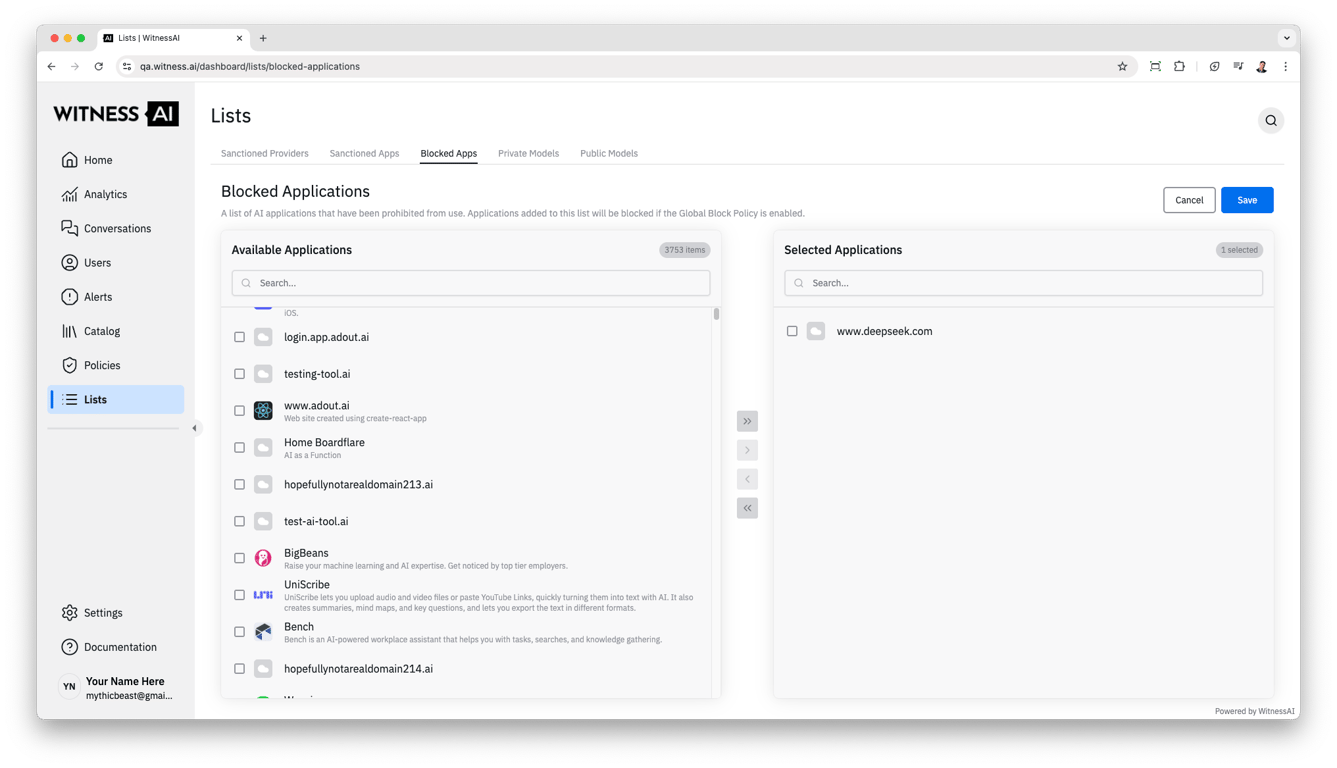Click the Save button
The image size is (1337, 768).
pyautogui.click(x=1247, y=200)
